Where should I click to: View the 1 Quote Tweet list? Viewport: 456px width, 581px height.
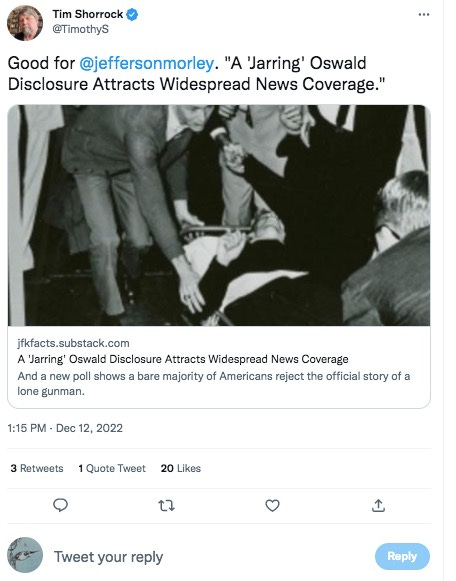(x=112, y=468)
